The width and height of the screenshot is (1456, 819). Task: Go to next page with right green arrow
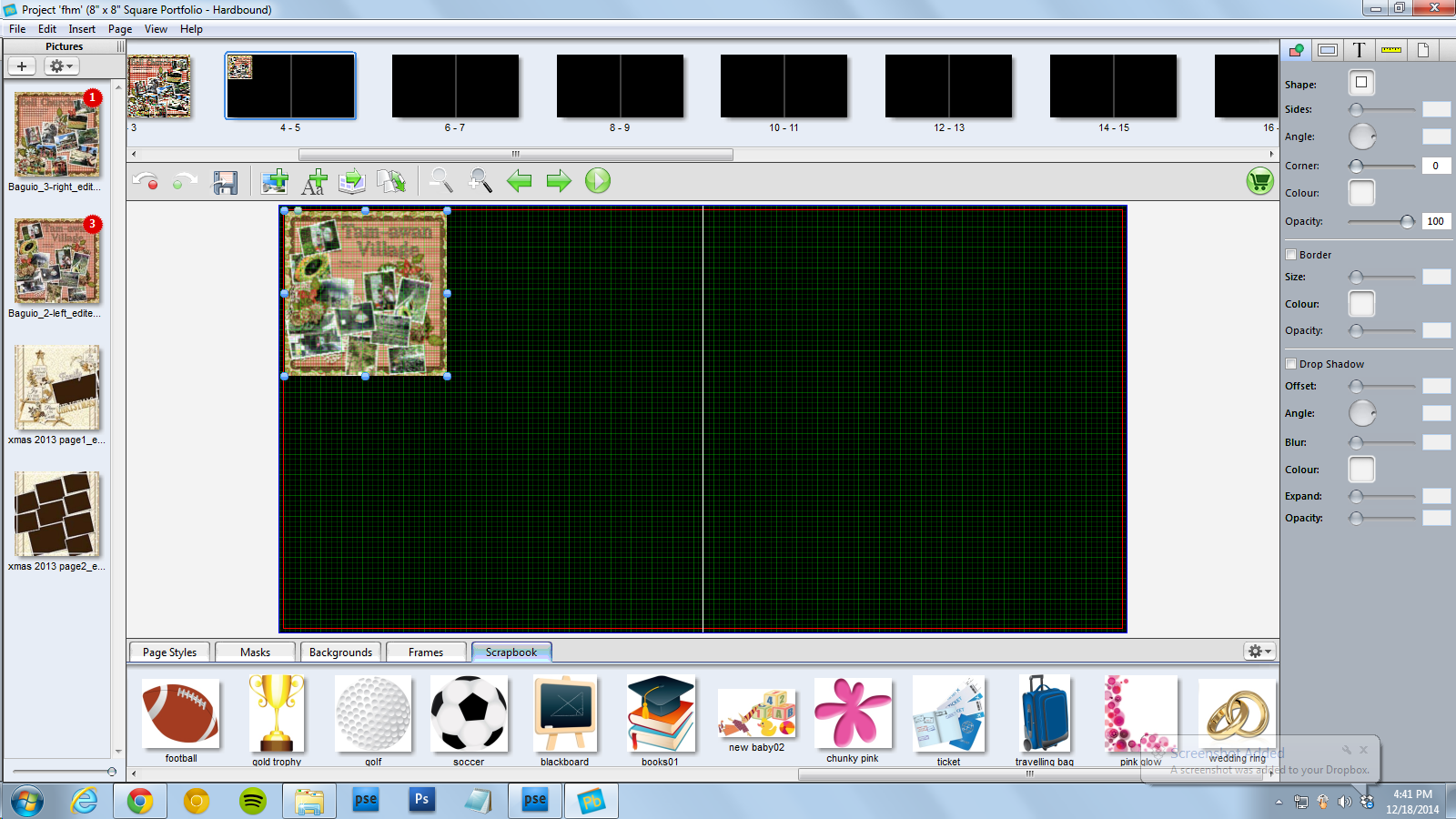[559, 181]
